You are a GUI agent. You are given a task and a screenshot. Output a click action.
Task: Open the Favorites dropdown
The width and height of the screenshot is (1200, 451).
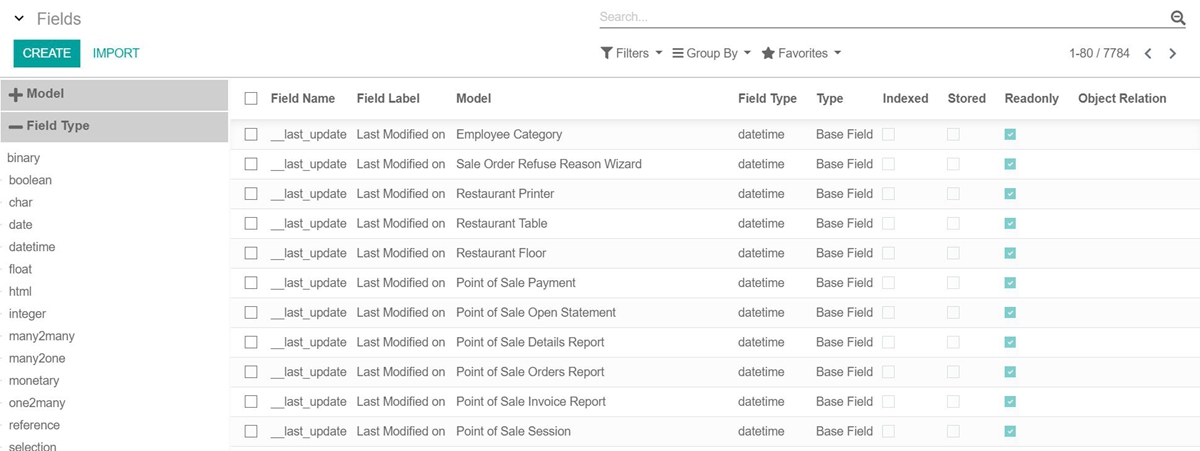pyautogui.click(x=801, y=53)
